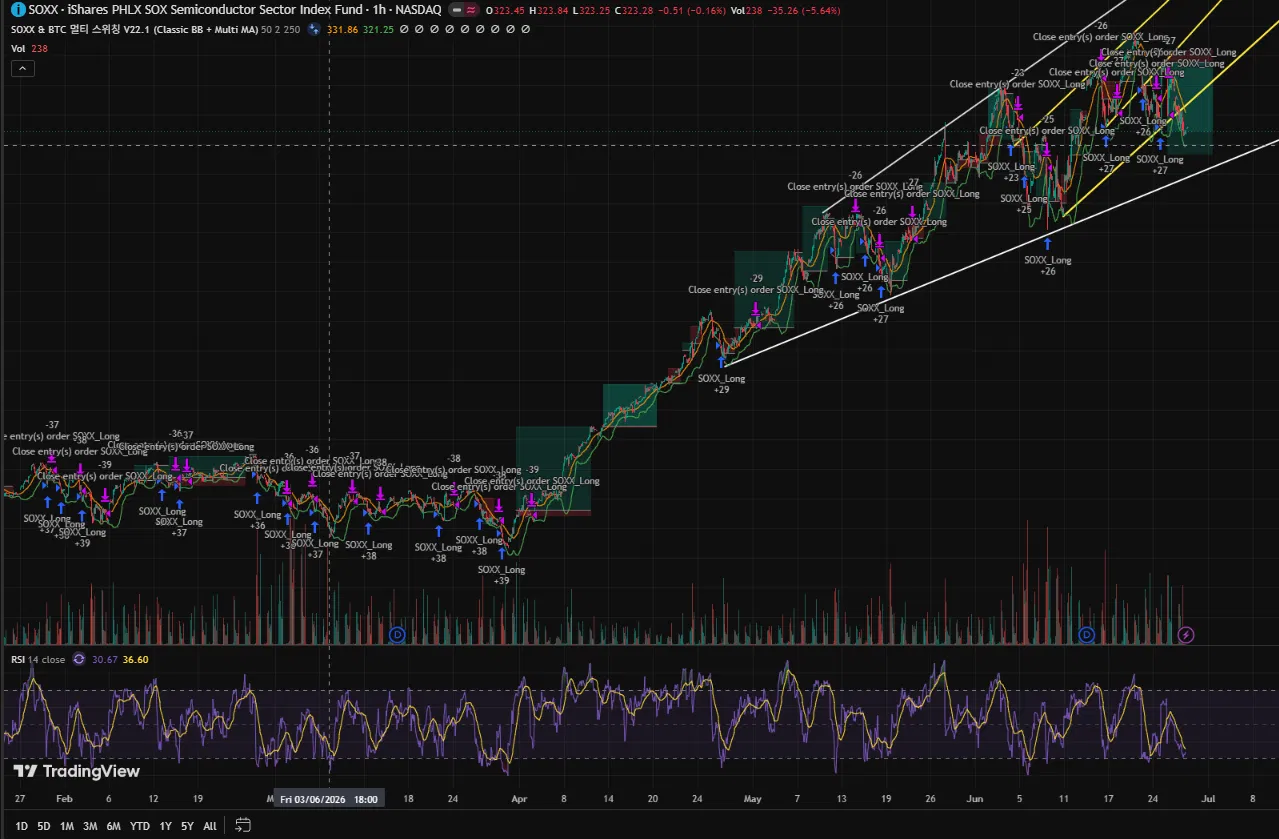
Task: Click the red 238 volume value
Action: (40, 48)
